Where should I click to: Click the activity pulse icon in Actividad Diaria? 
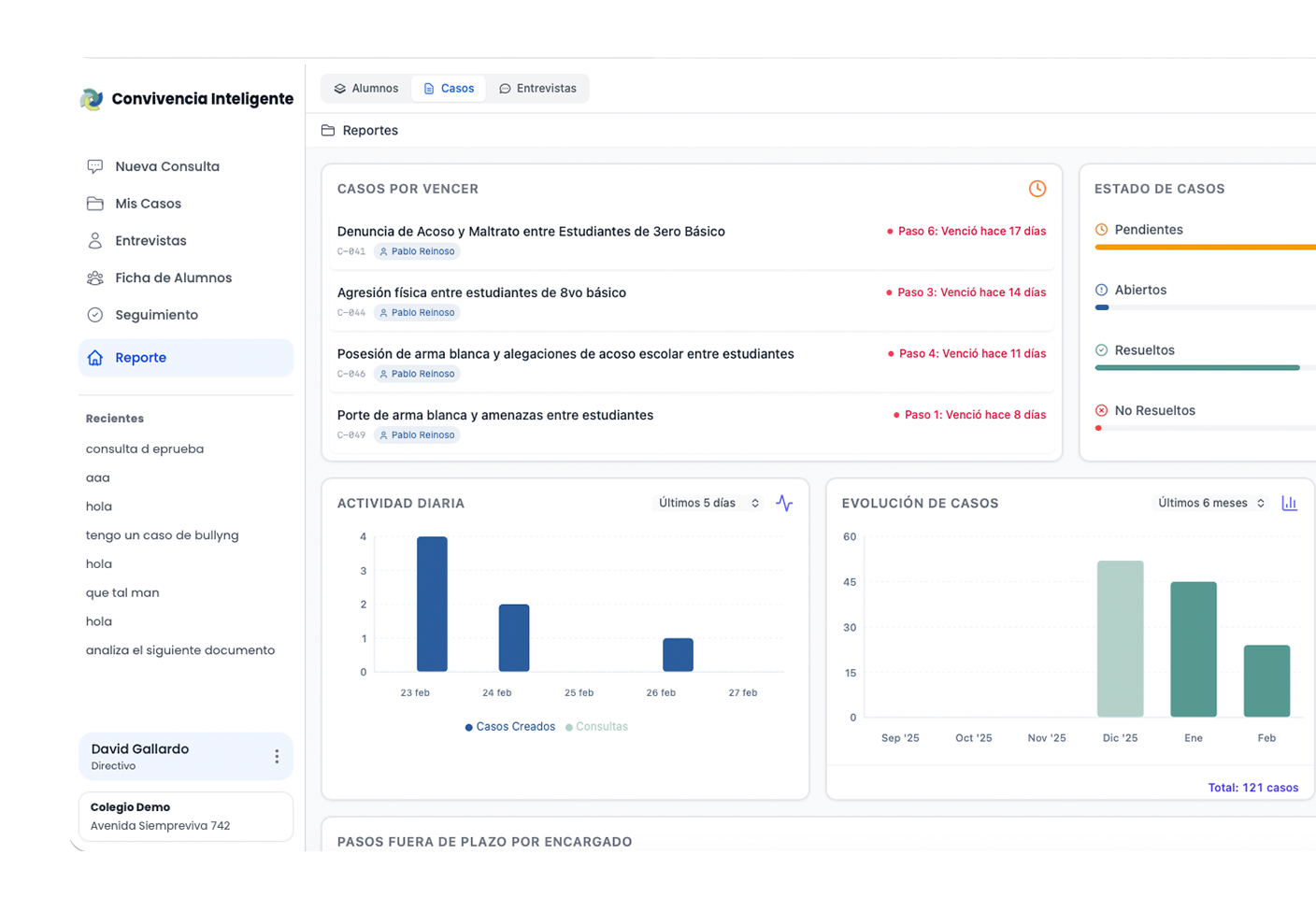pos(784,504)
